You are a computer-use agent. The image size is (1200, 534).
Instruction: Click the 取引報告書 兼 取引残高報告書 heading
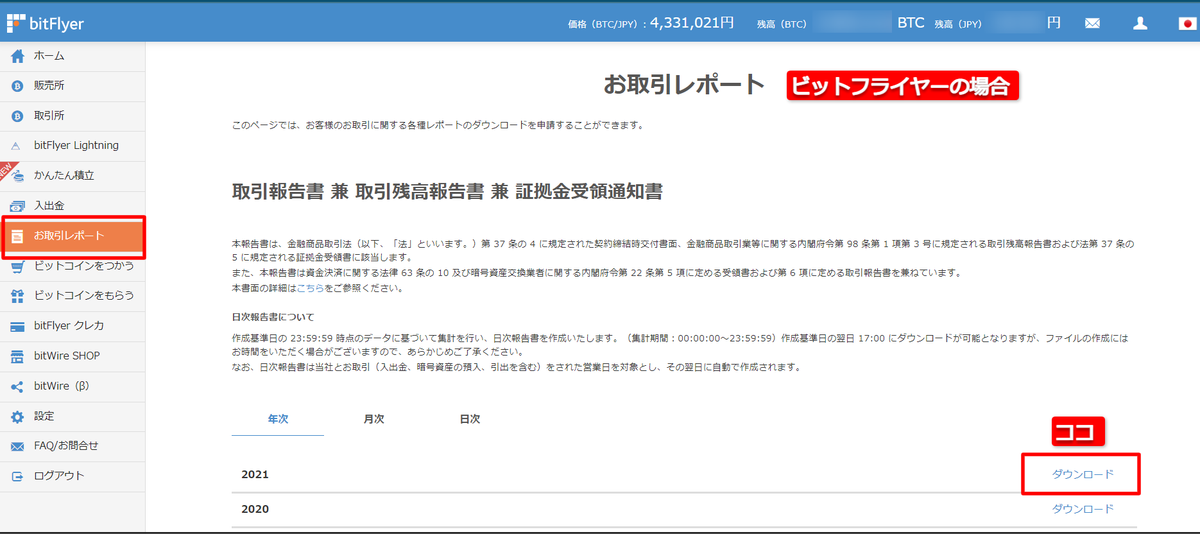(447, 191)
